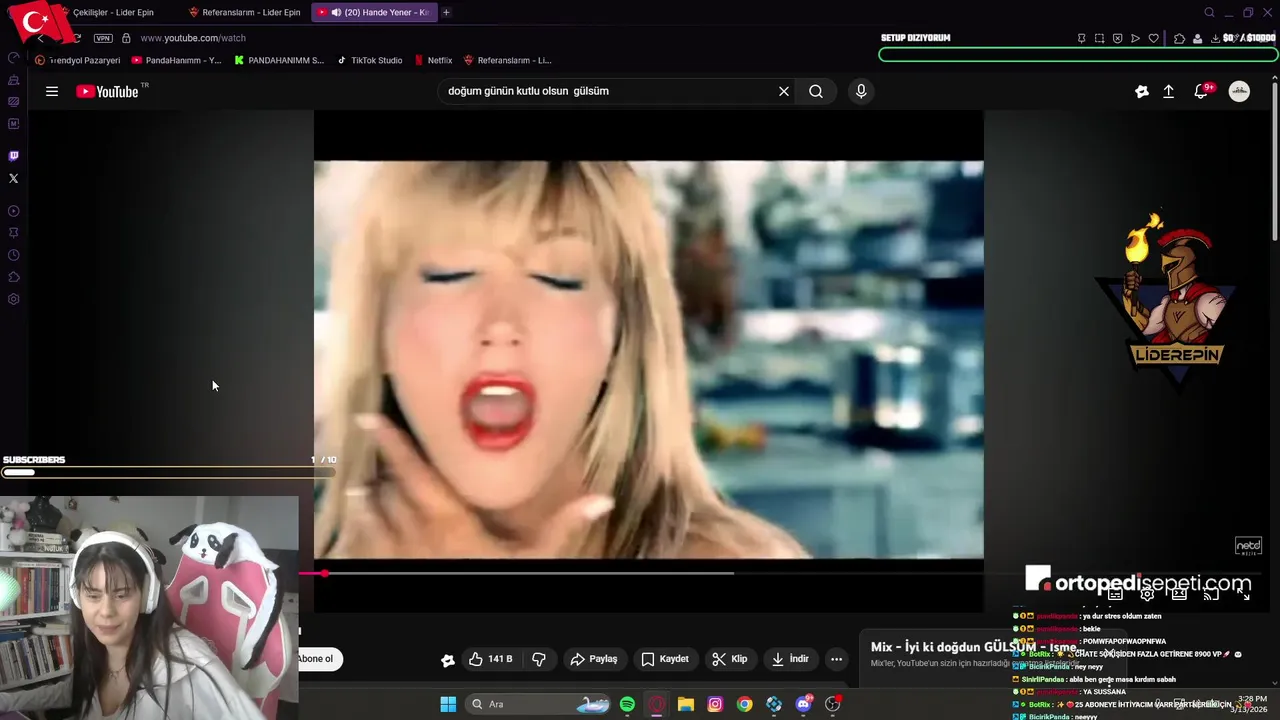The image size is (1280, 720).
Task: Run search with magnifier button
Action: click(x=816, y=91)
